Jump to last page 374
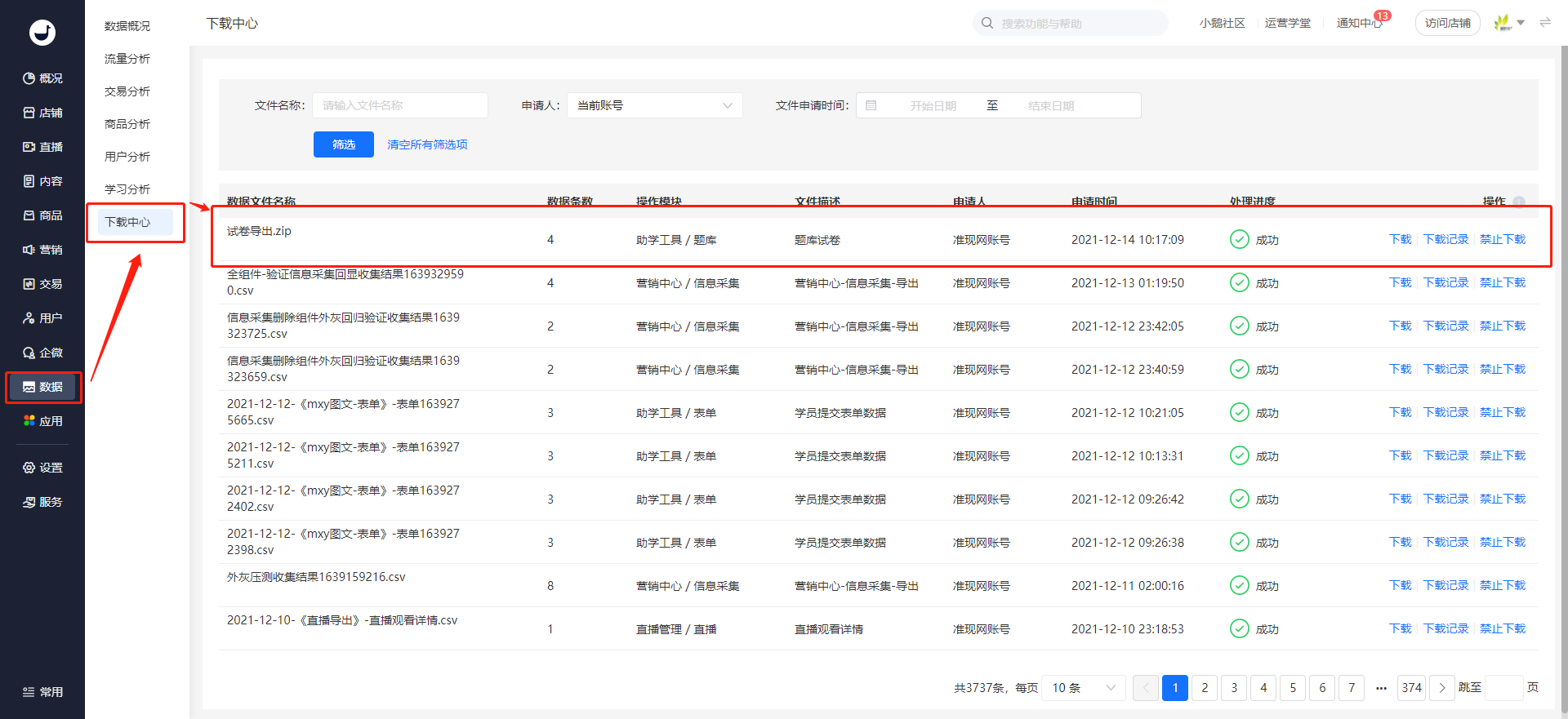The width and height of the screenshot is (1568, 719). pyautogui.click(x=1412, y=688)
